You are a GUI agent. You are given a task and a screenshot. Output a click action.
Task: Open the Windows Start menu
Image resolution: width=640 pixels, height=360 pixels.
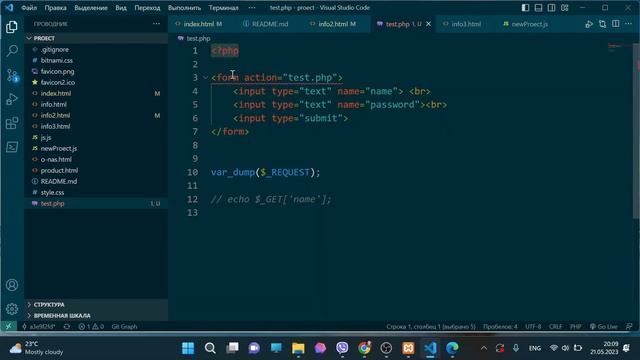coord(188,348)
